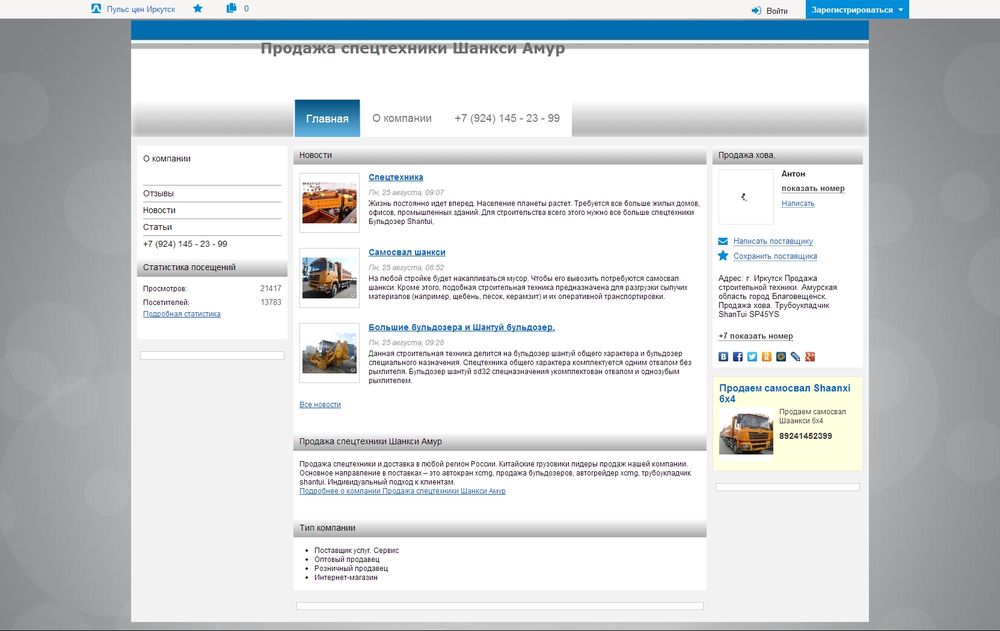Screen dimensions: 1000x631
Task: Open the Продаем самосвал Shaanxi 6x4 ad title
Action: click(x=784, y=393)
